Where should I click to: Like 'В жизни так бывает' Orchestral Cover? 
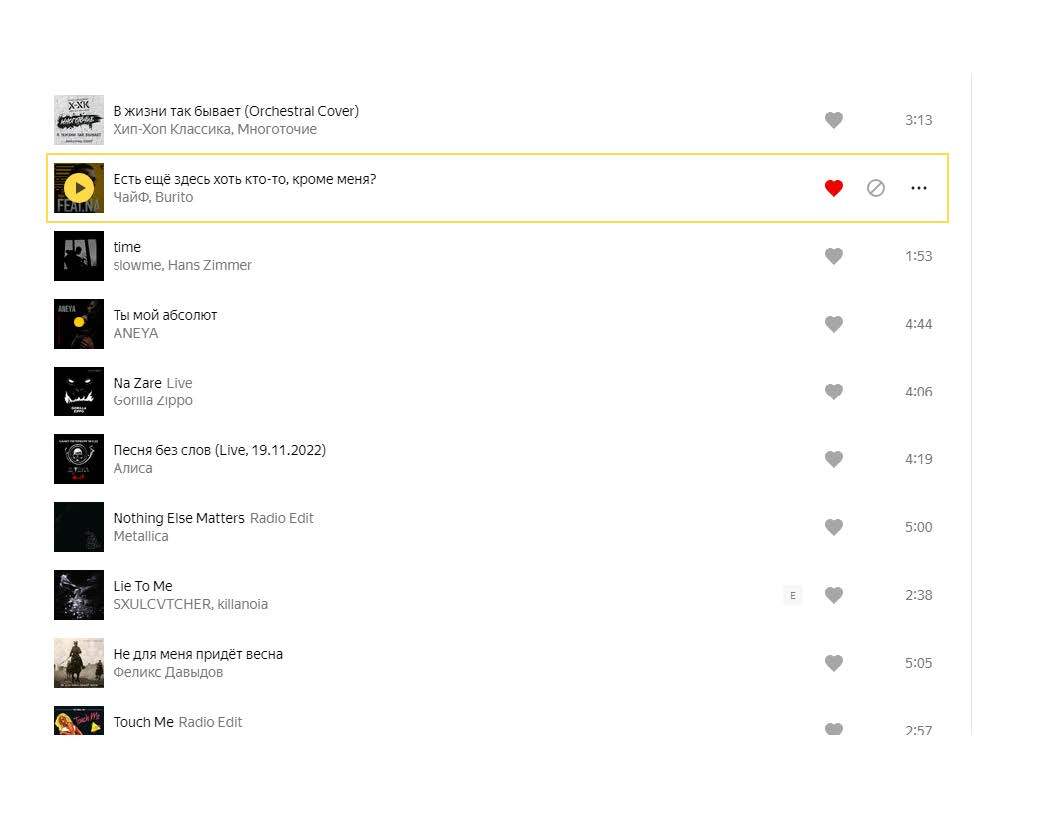coord(834,120)
